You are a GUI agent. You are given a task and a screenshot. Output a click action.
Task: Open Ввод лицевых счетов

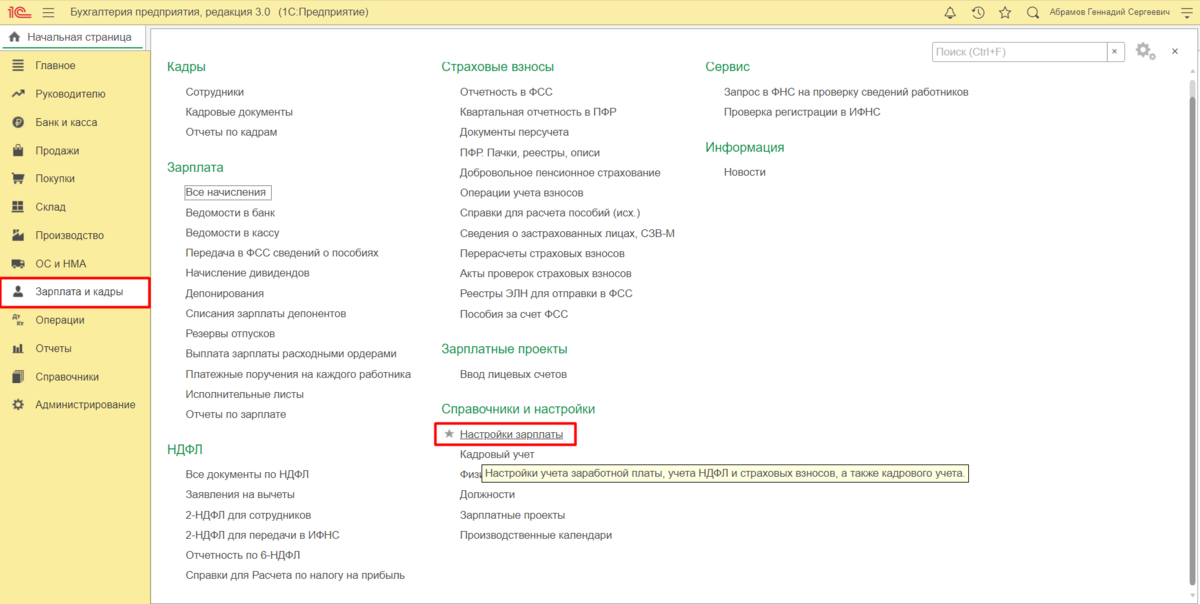513,374
